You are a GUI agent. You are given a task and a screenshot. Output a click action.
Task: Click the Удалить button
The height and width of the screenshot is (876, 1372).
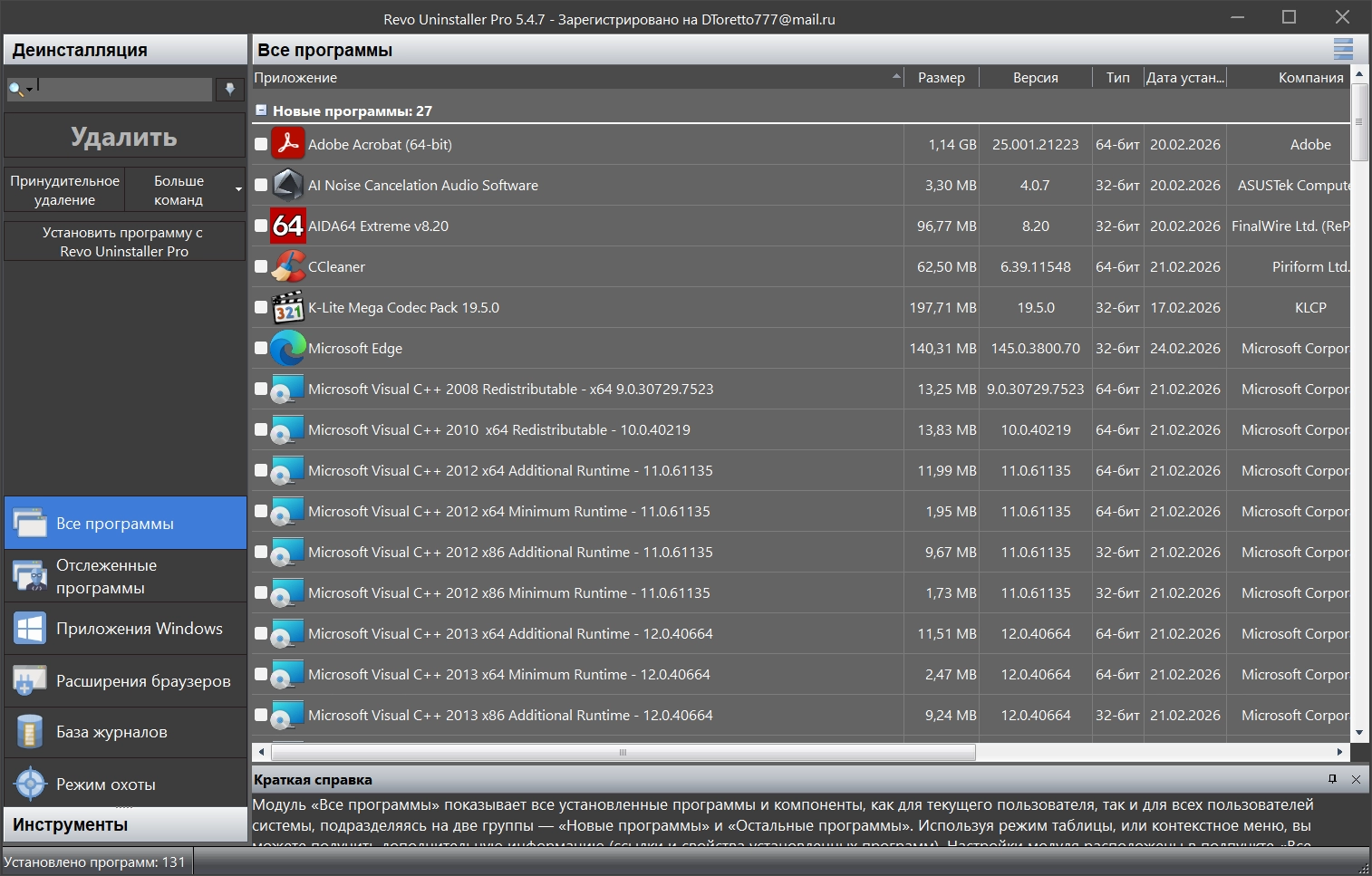[x=125, y=137]
